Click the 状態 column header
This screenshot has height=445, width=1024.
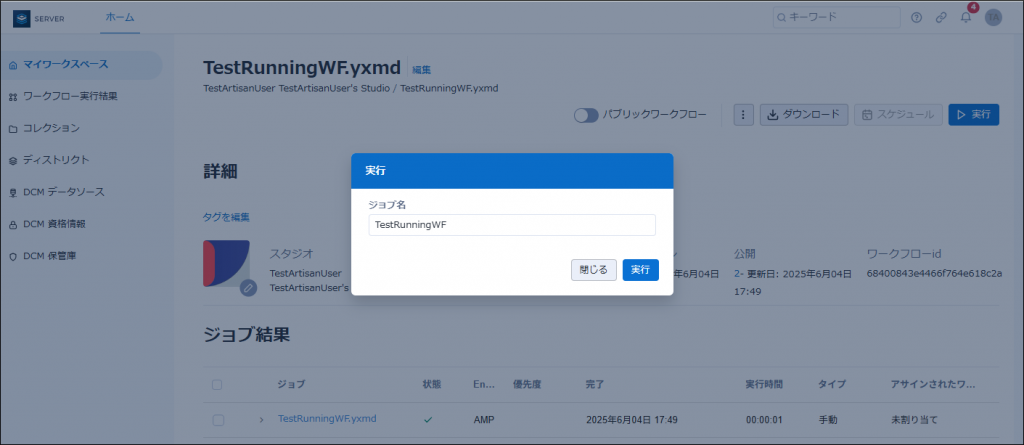[x=432, y=385]
